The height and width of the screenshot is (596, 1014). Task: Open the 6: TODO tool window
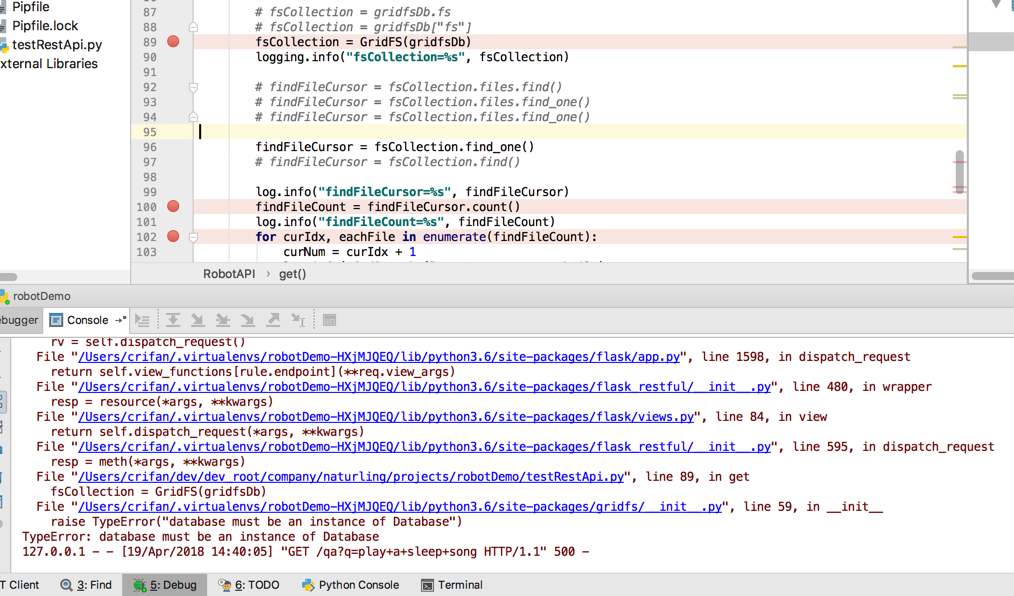[249, 585]
